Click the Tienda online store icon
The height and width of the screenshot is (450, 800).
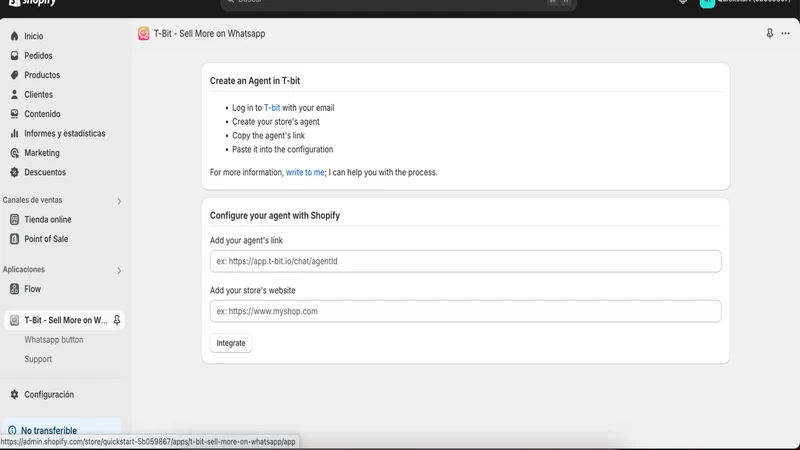tap(14, 219)
